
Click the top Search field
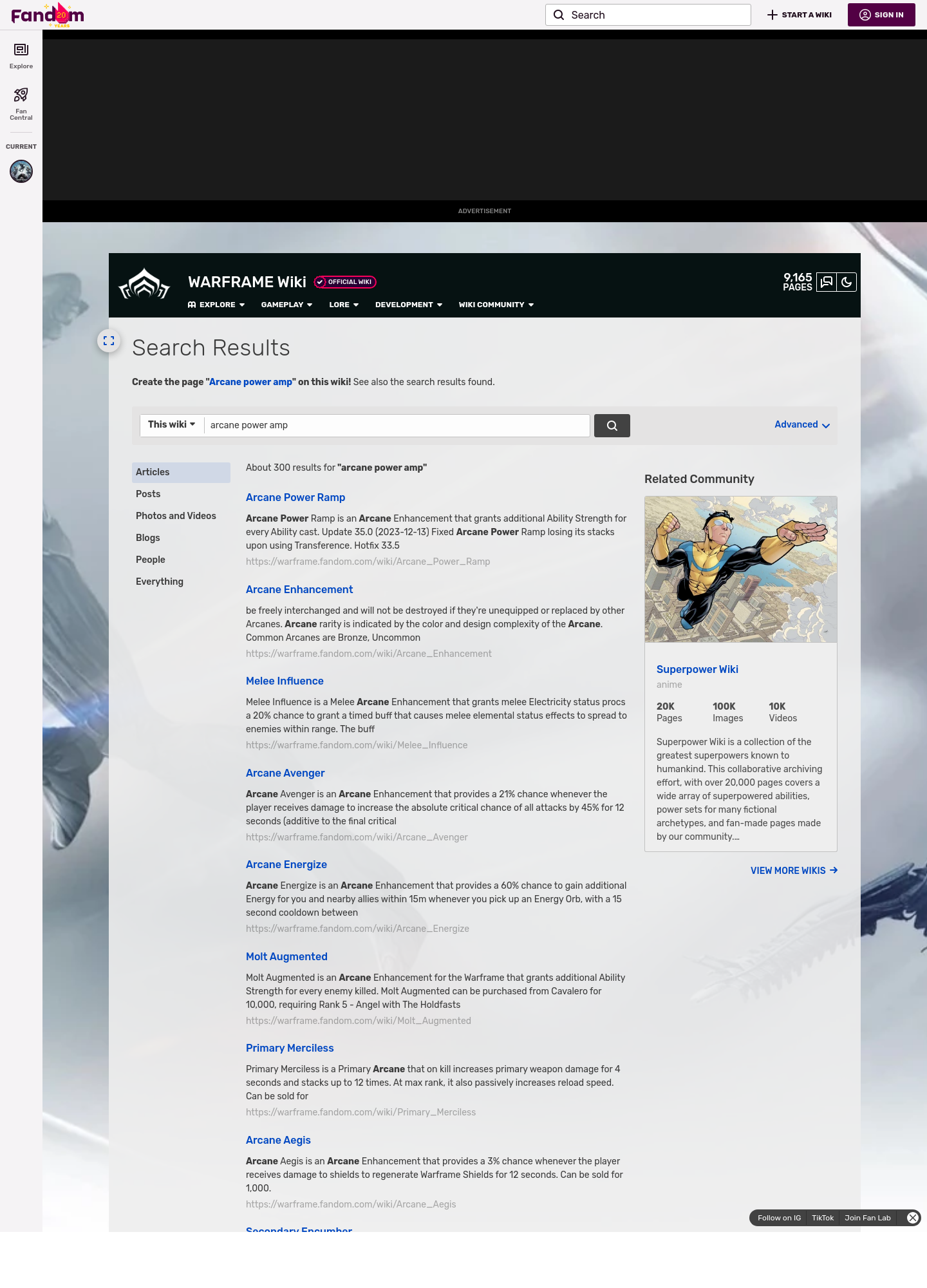(x=648, y=15)
